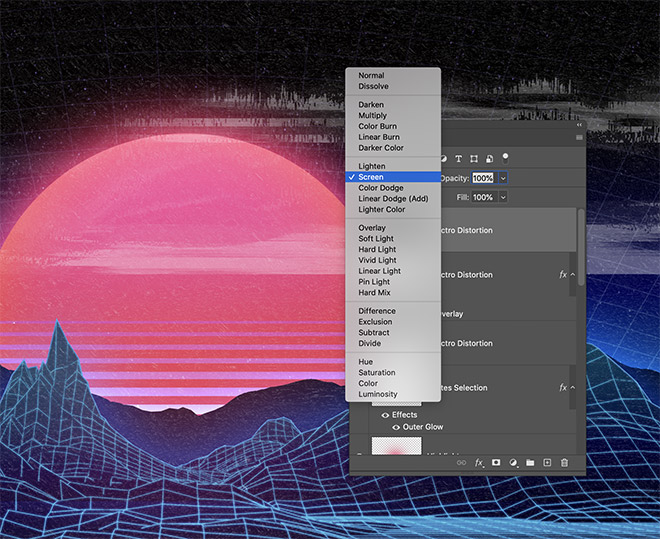Collapse the panel with double arrows
The height and width of the screenshot is (539, 660).
click(578, 125)
